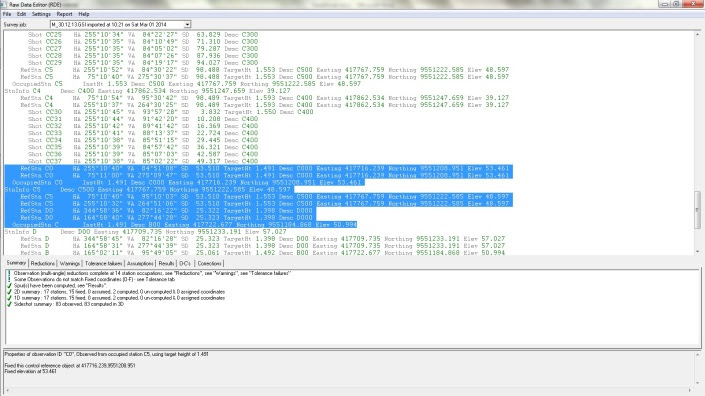Click the green check beside 'Spur(s) have been computed'
The height and width of the screenshot is (396, 705).
click(x=9, y=285)
